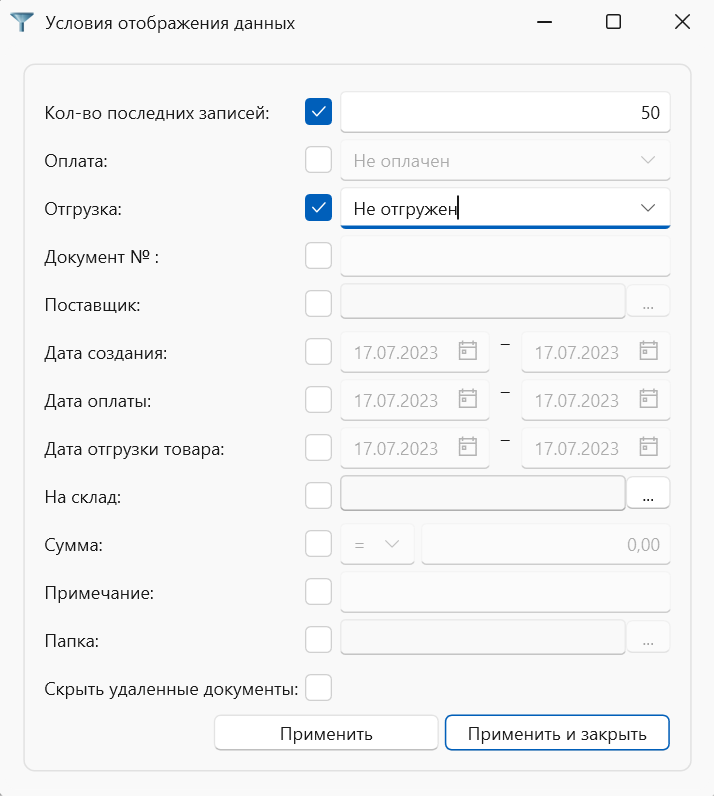
Task: Open calendar for Дата оплаты start date
Action: click(x=468, y=399)
